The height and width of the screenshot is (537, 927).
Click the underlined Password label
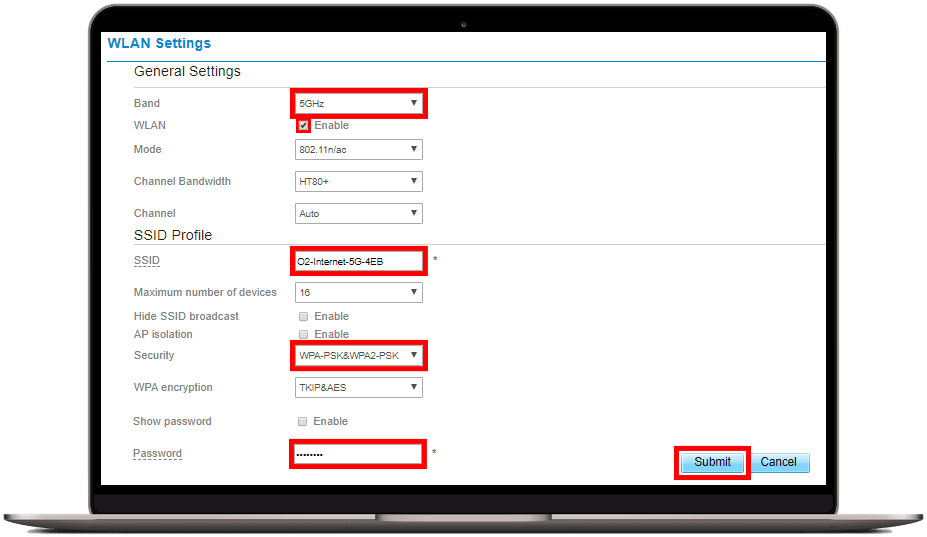point(157,454)
